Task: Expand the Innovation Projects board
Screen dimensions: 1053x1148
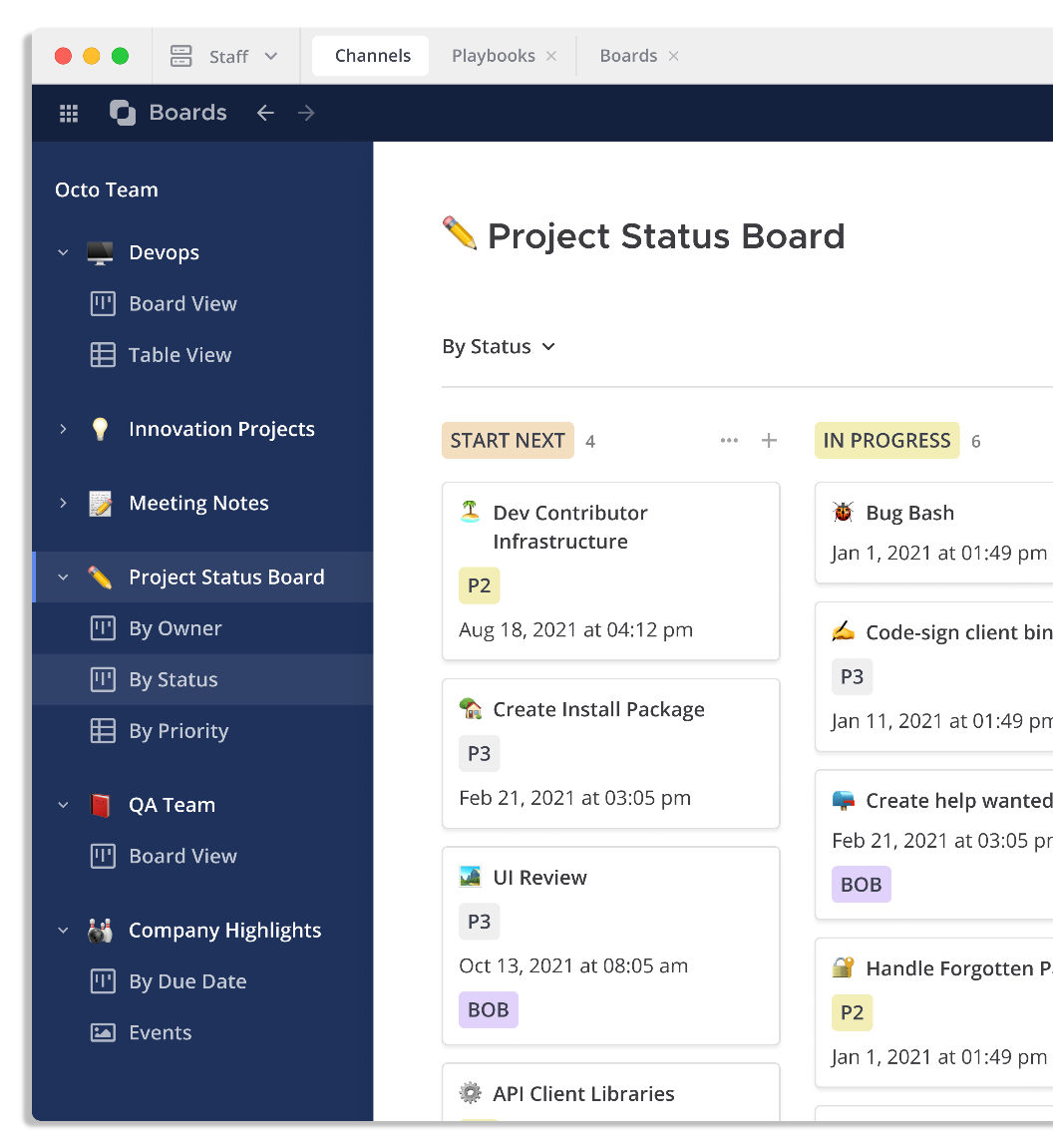Action: 63,429
